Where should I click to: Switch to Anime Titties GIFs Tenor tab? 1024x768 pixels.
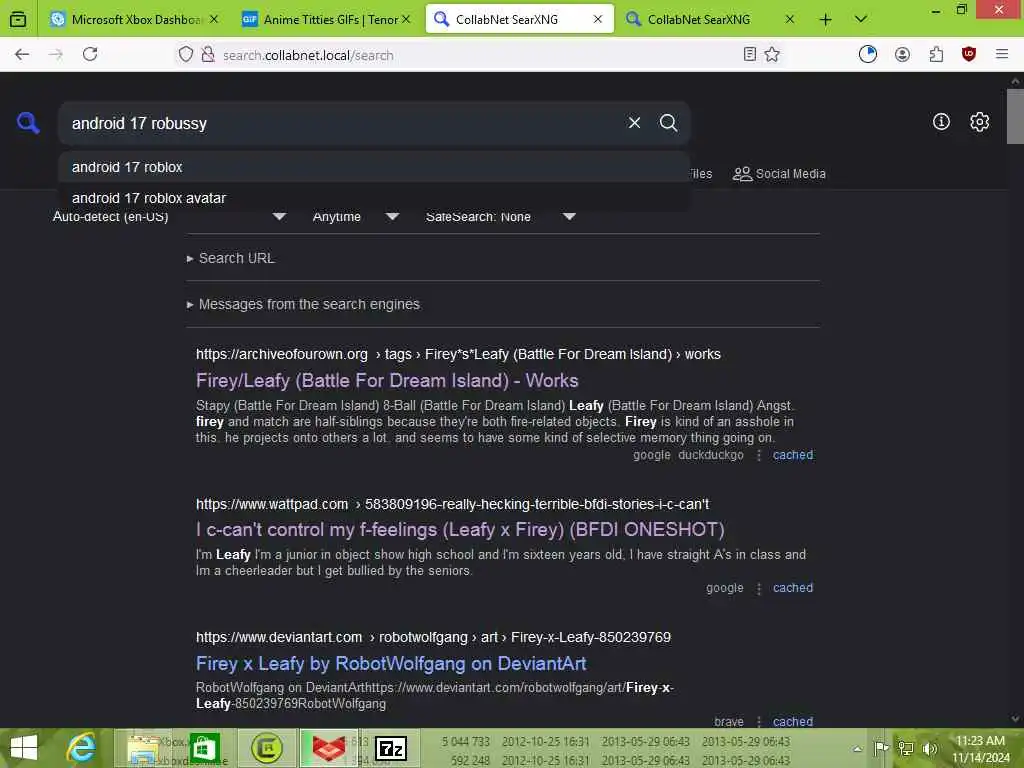tap(329, 20)
